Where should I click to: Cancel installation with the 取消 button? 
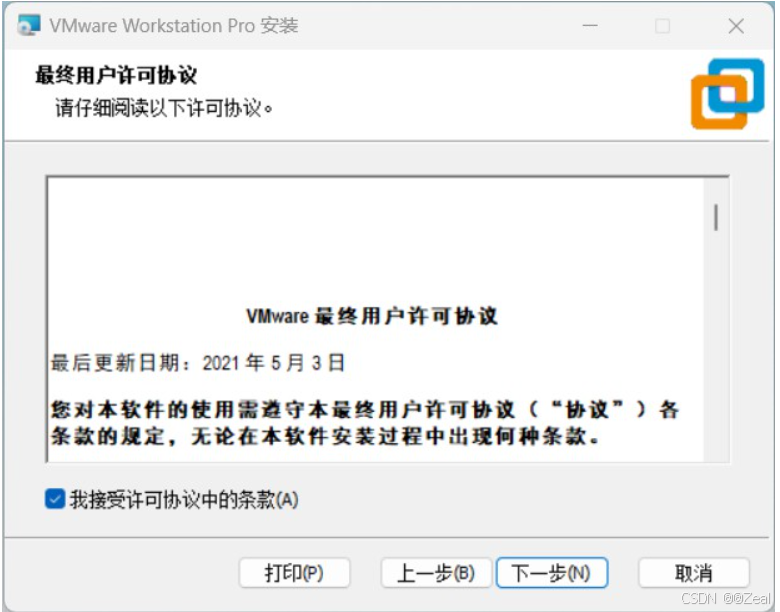point(693,573)
